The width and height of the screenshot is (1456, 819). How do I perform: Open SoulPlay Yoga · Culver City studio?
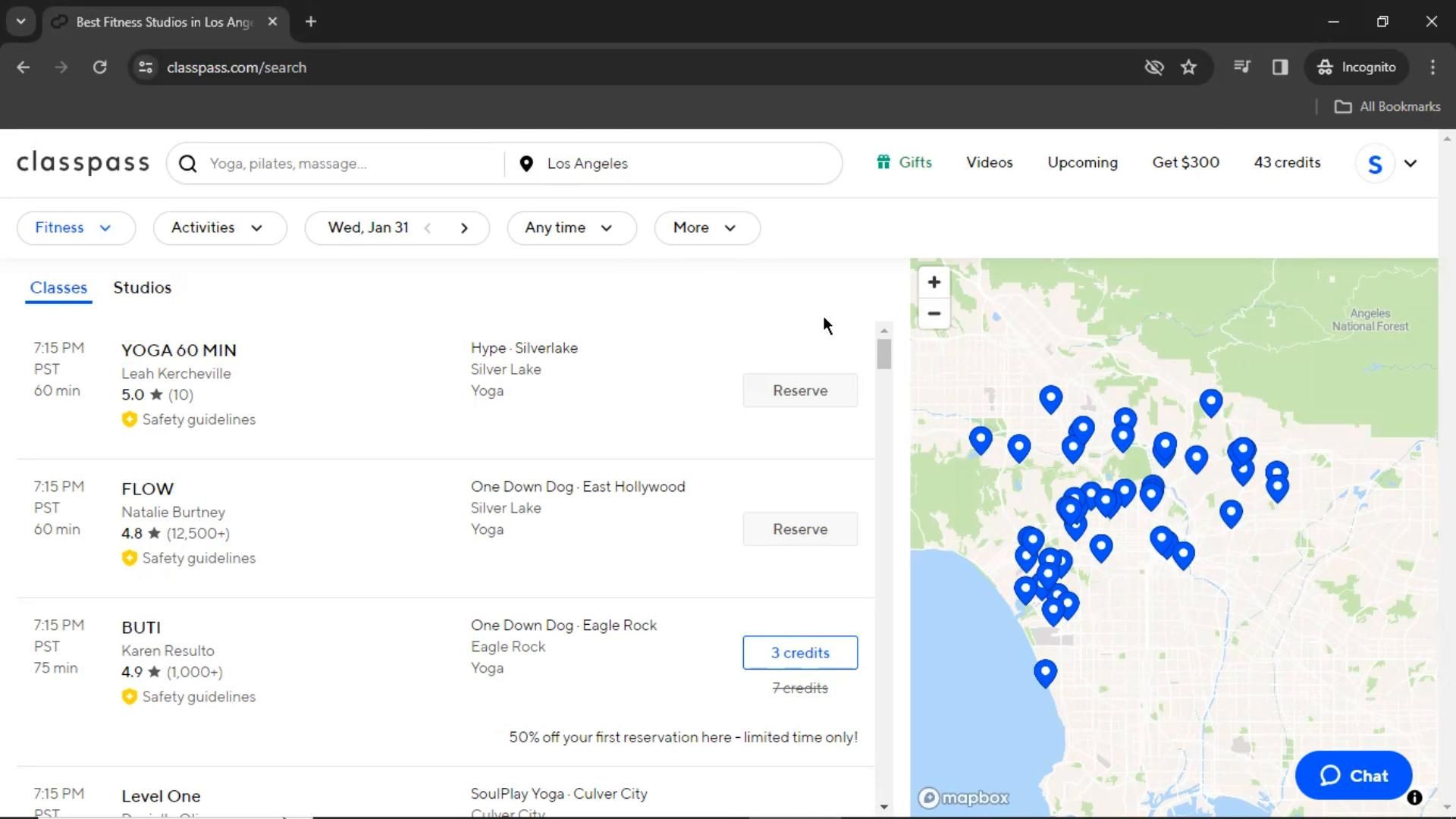click(559, 794)
